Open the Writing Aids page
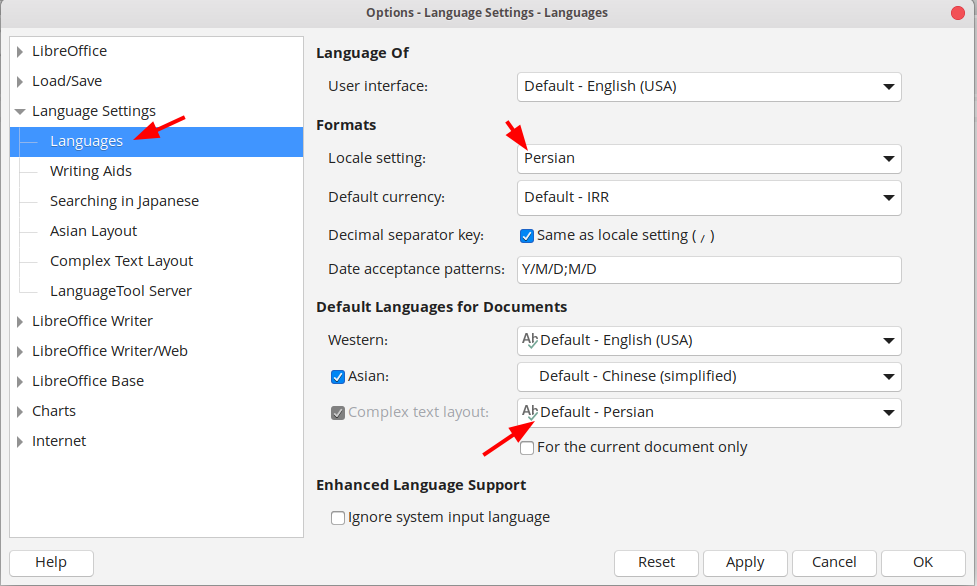Image resolution: width=977 pixels, height=586 pixels. [91, 171]
